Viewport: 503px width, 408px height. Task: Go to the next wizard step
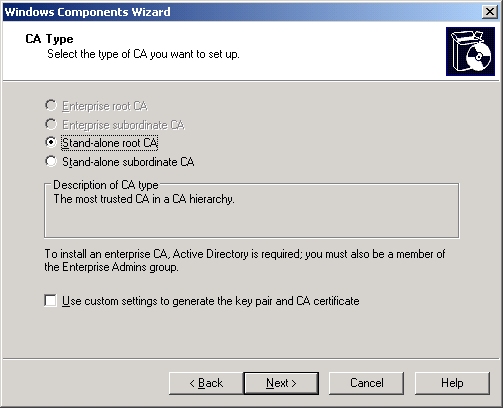point(281,383)
